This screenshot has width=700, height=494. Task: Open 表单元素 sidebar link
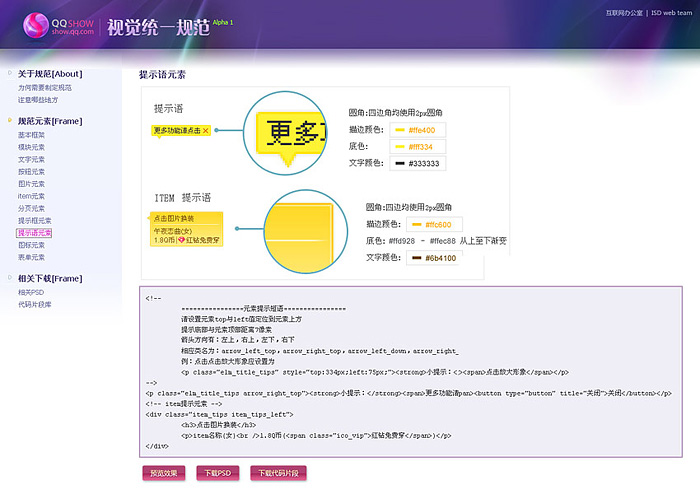[31, 256]
